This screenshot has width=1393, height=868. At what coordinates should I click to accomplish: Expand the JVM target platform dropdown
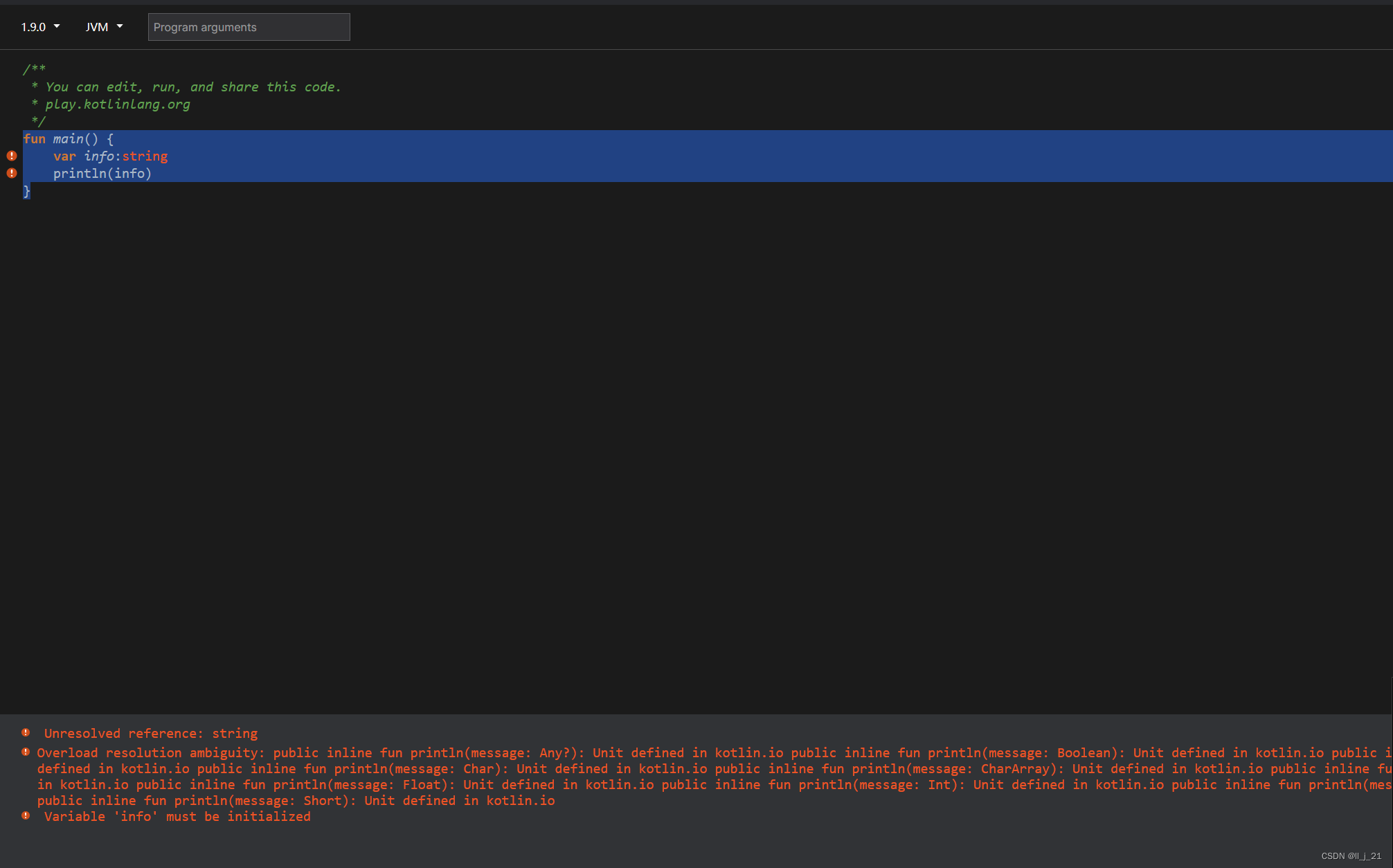tap(104, 27)
